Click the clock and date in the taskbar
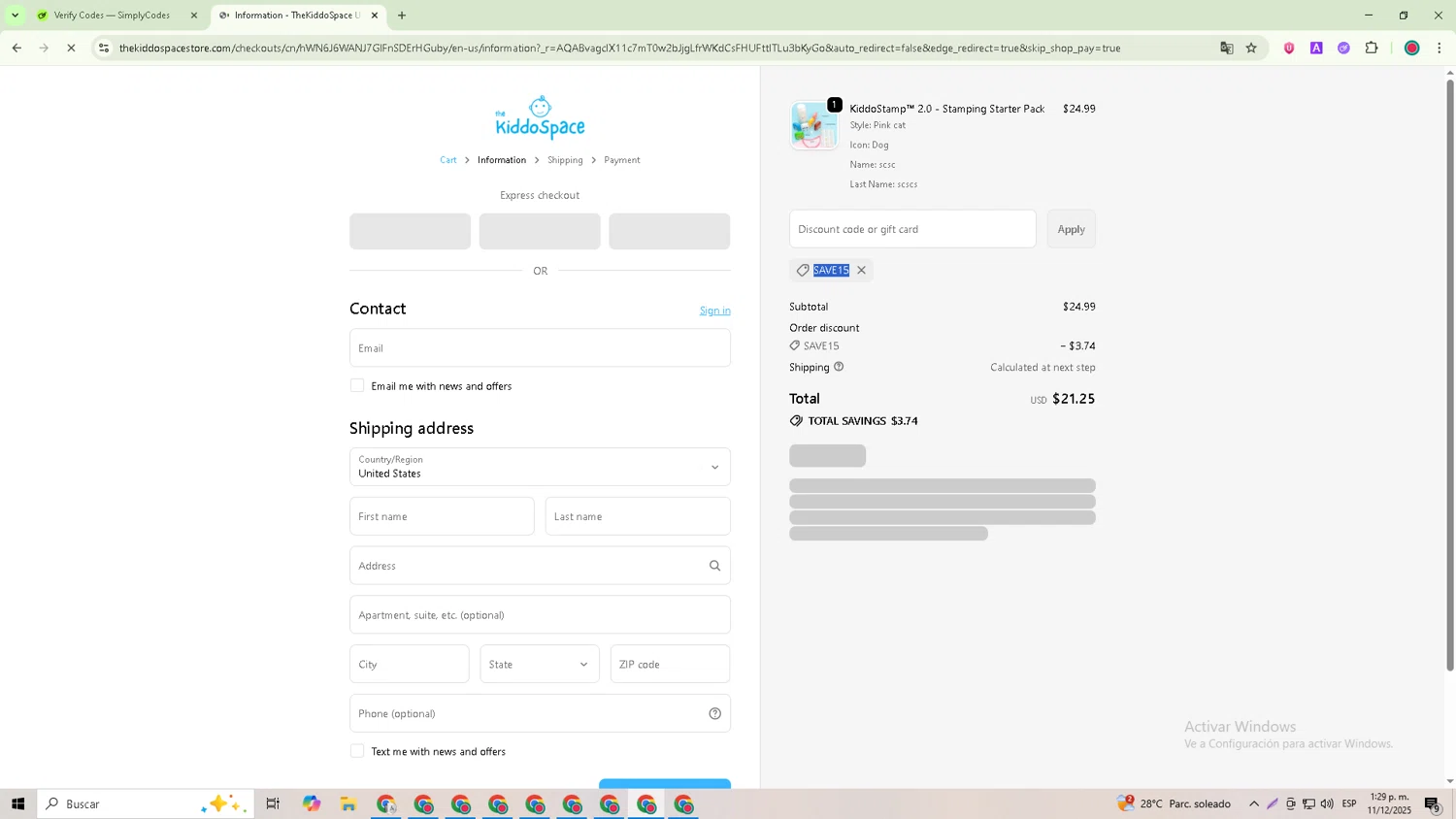Image resolution: width=1456 pixels, height=819 pixels. (1390, 803)
